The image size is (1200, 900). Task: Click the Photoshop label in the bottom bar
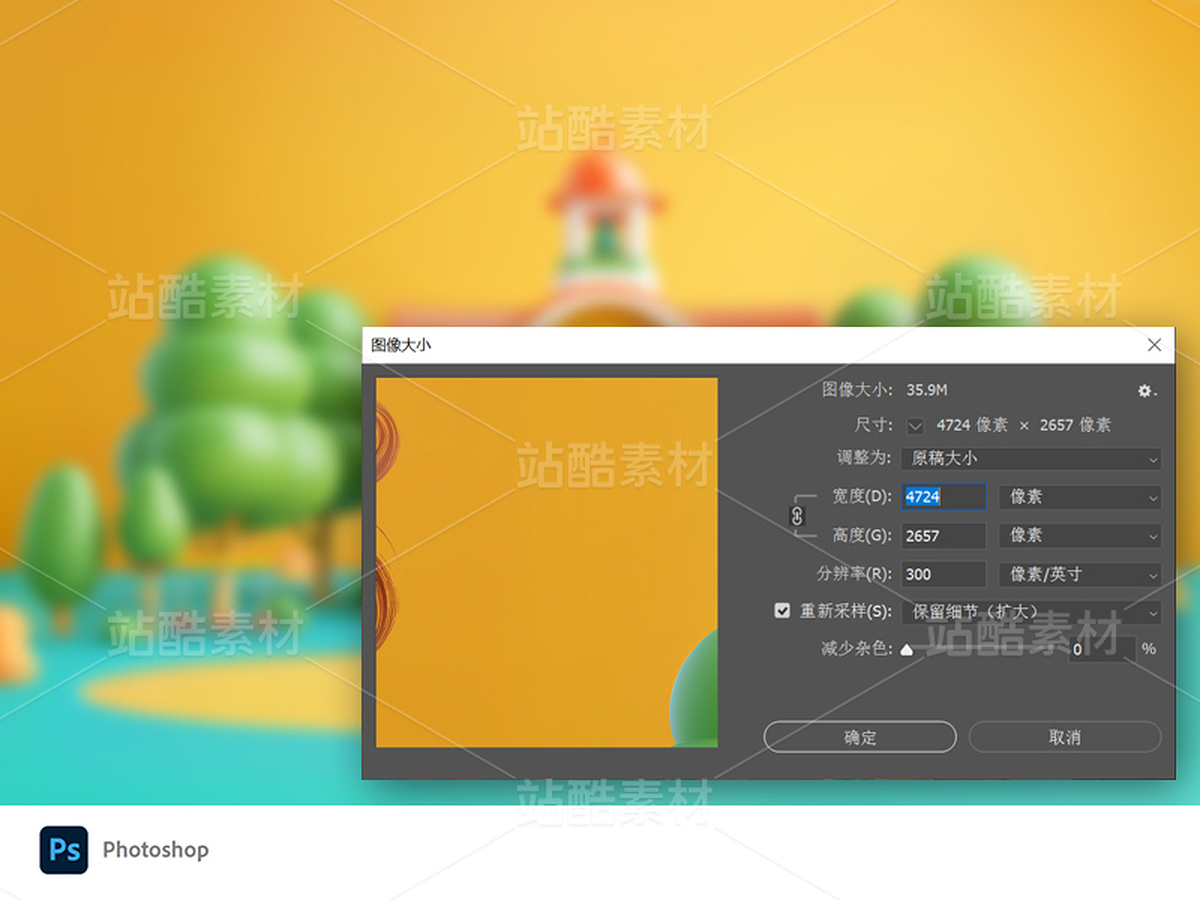click(x=155, y=850)
